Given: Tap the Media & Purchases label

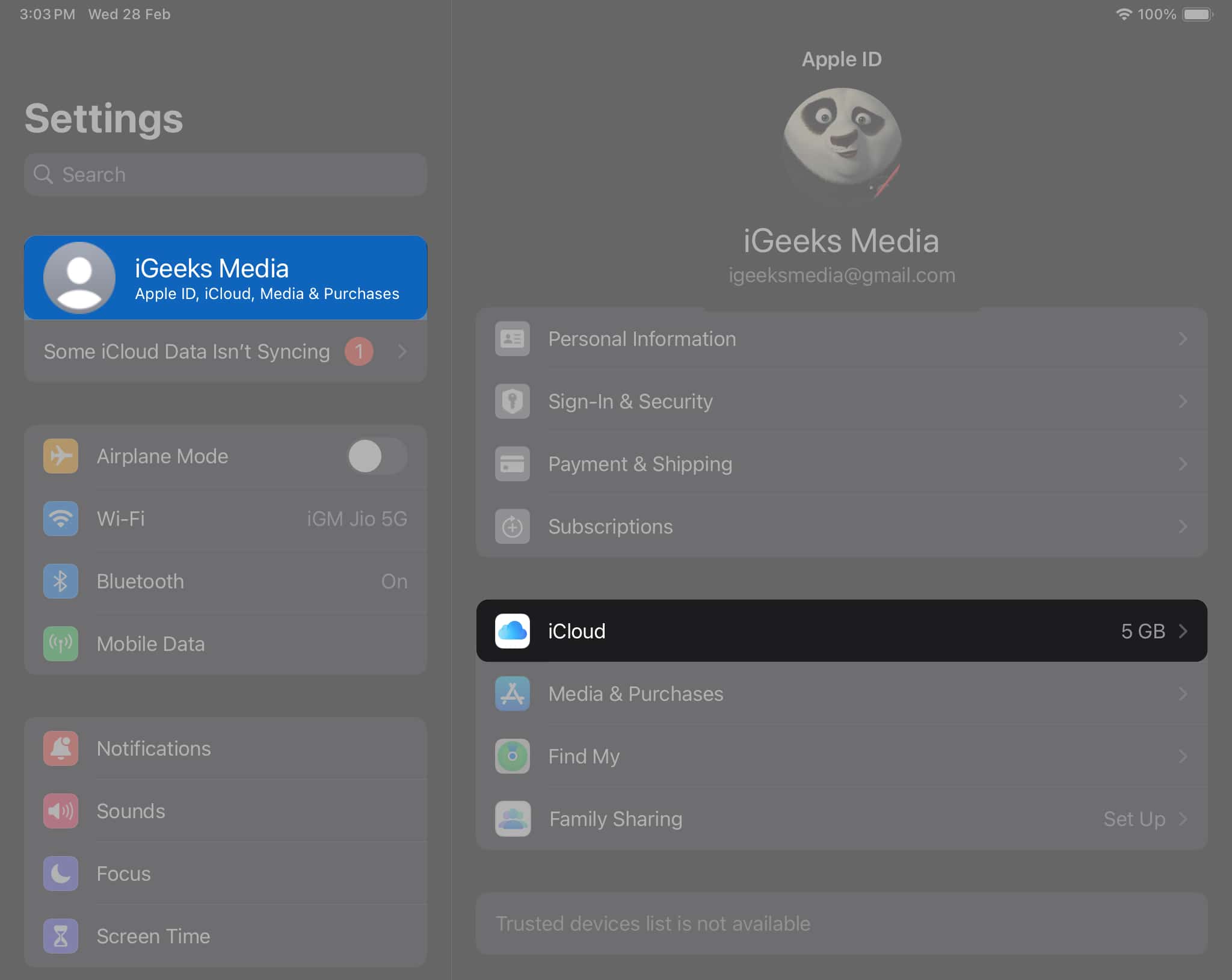Looking at the screenshot, I should pos(635,694).
